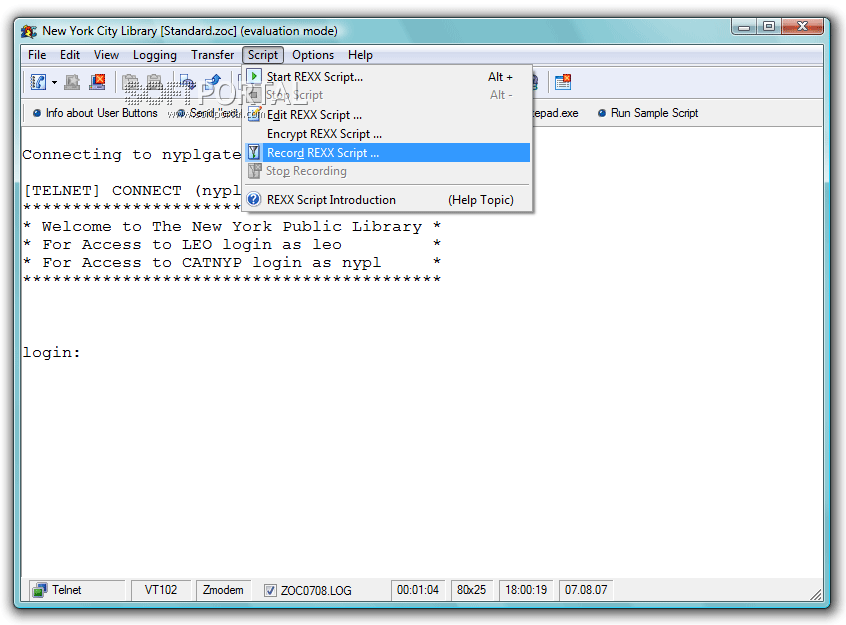
Task: Click the 80x25 terminal size field
Action: [x=472, y=590]
